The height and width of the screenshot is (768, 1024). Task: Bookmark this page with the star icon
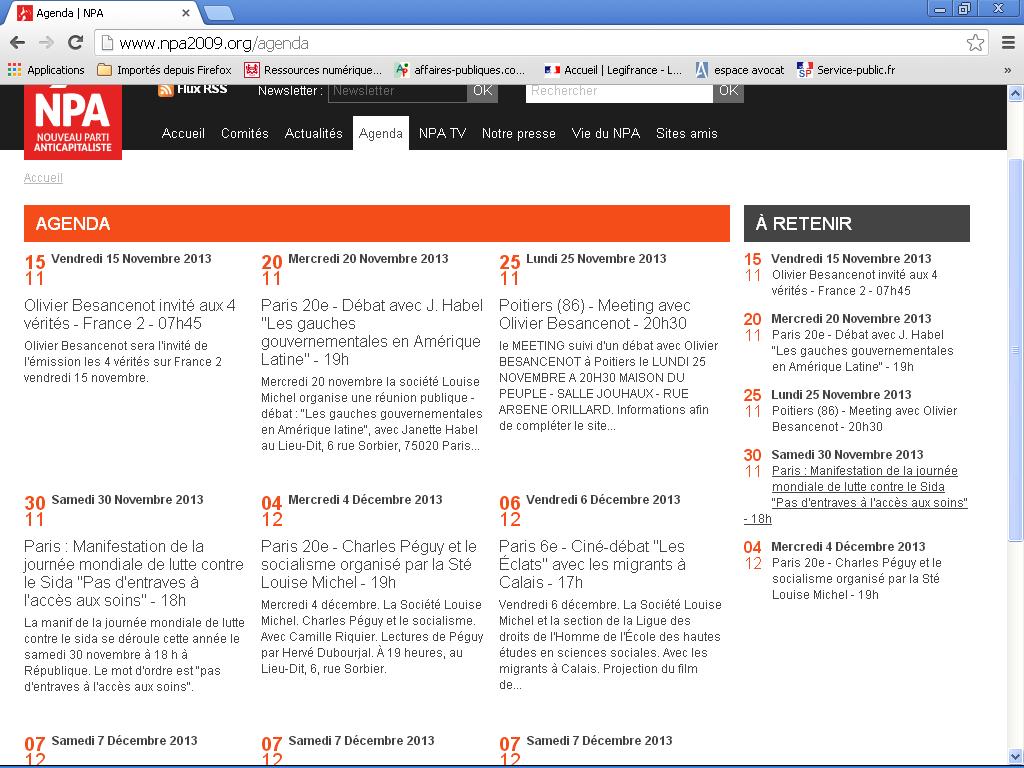(975, 43)
